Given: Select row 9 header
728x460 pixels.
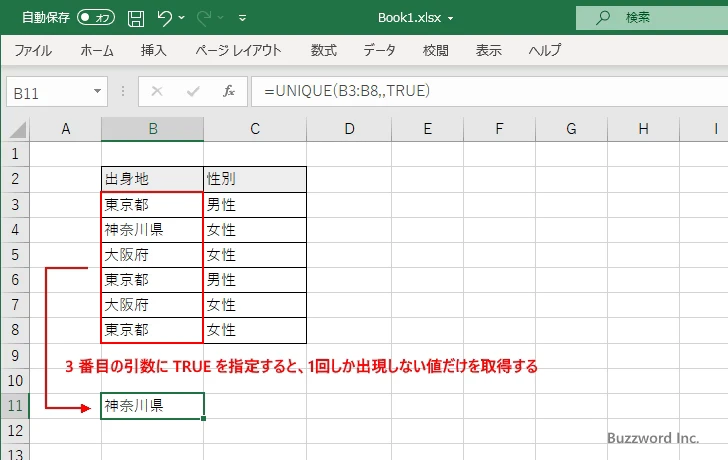Looking at the screenshot, I should point(15,356).
